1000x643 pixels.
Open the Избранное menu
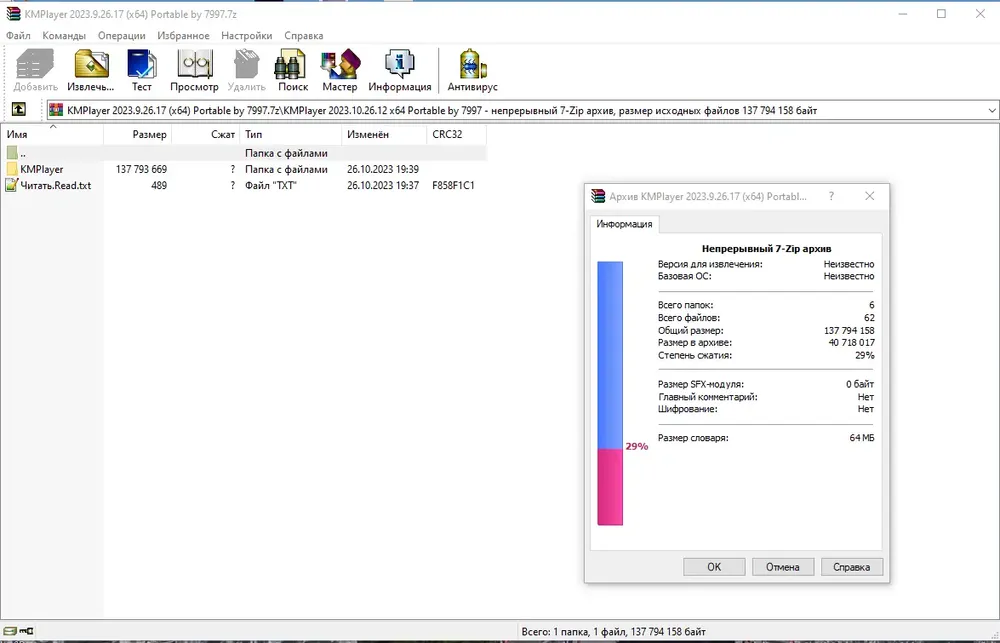(x=183, y=36)
